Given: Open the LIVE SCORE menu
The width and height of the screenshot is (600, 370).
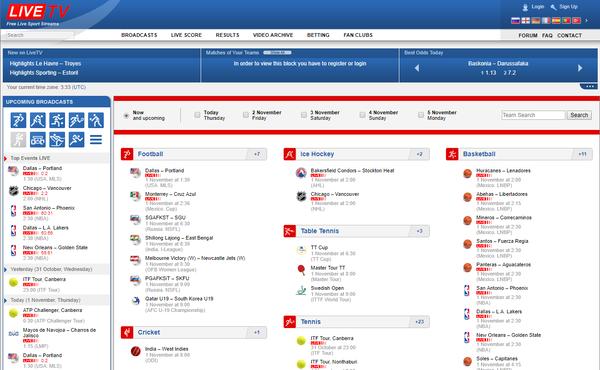Looking at the screenshot, I should click(186, 35).
